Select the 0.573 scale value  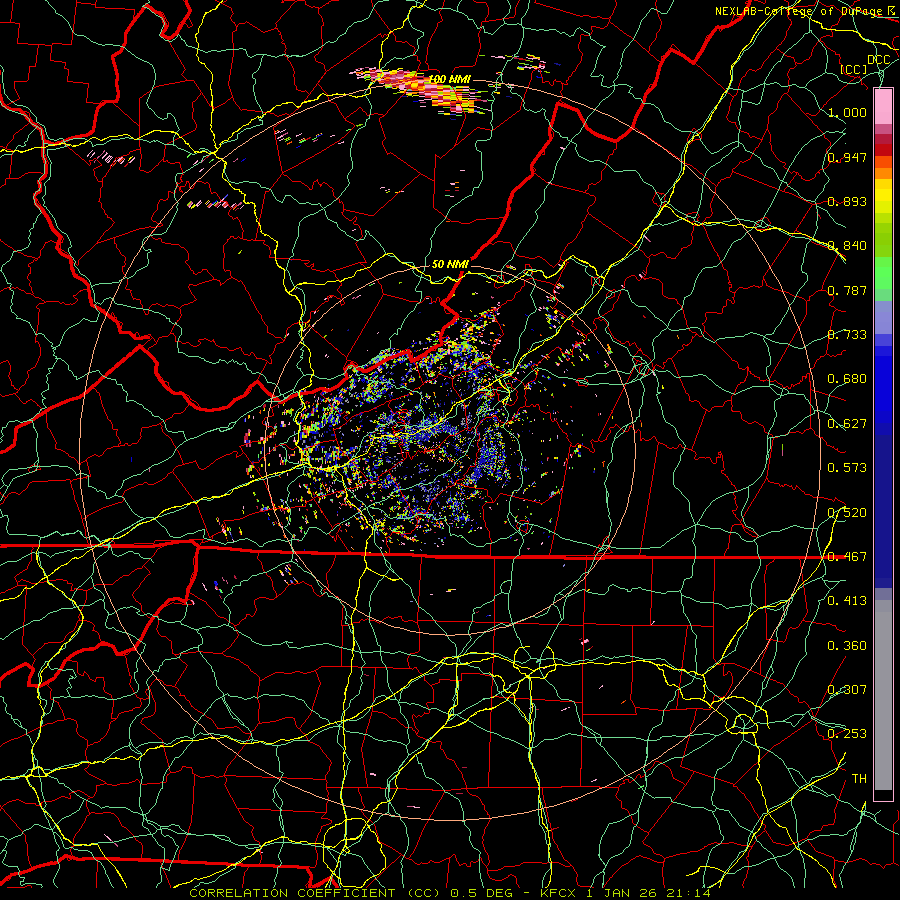point(847,468)
